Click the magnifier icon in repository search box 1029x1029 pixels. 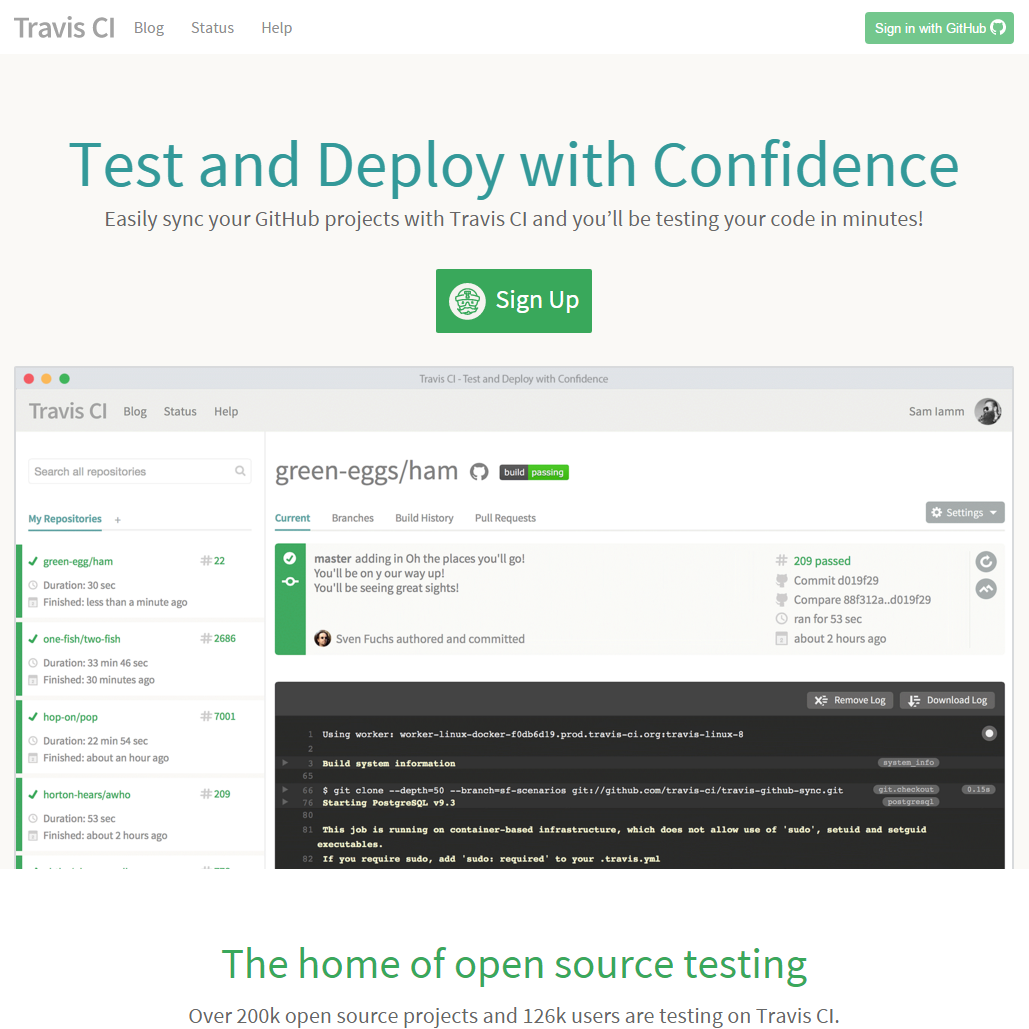click(240, 471)
